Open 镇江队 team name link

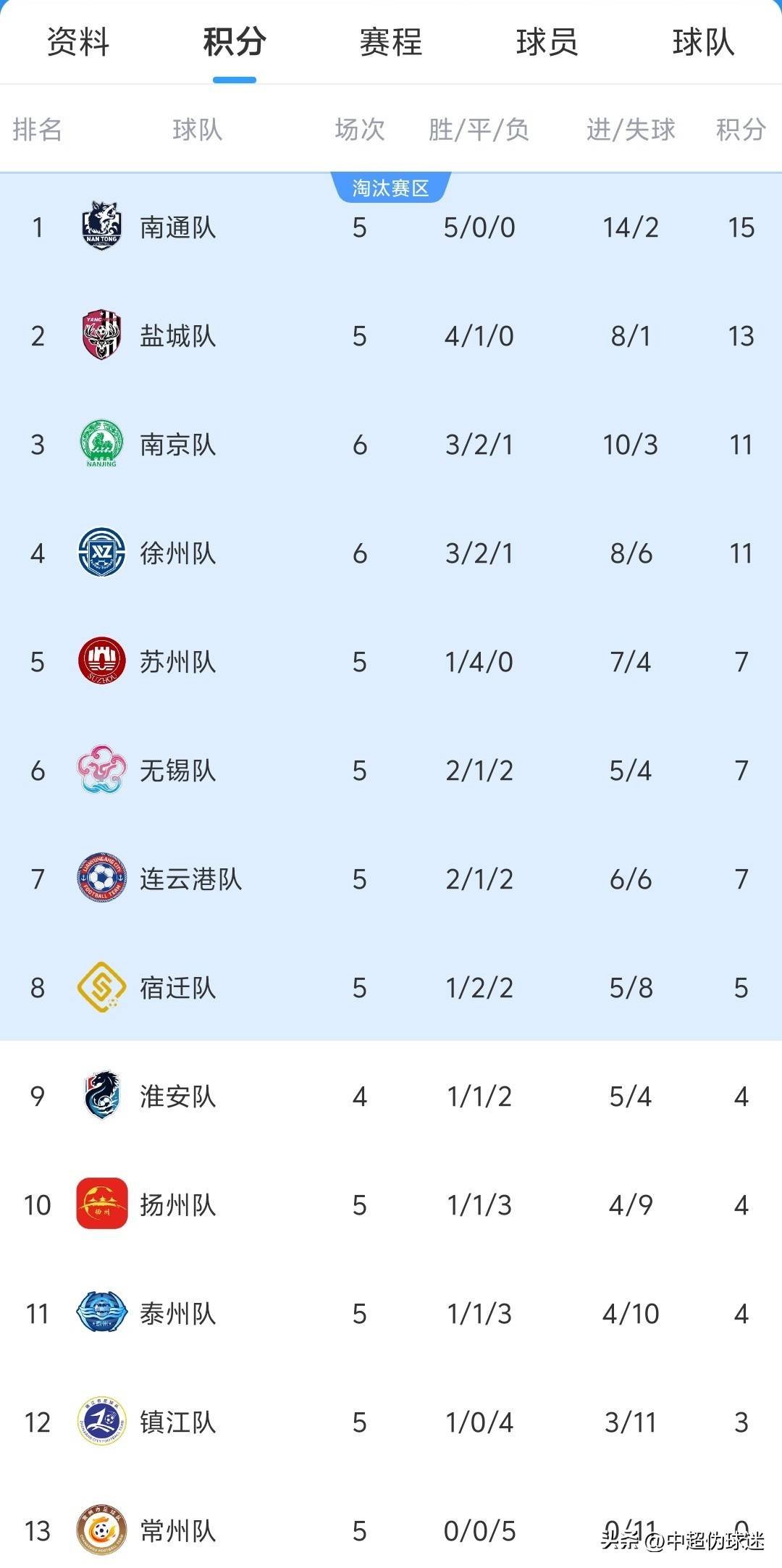click(x=178, y=1422)
